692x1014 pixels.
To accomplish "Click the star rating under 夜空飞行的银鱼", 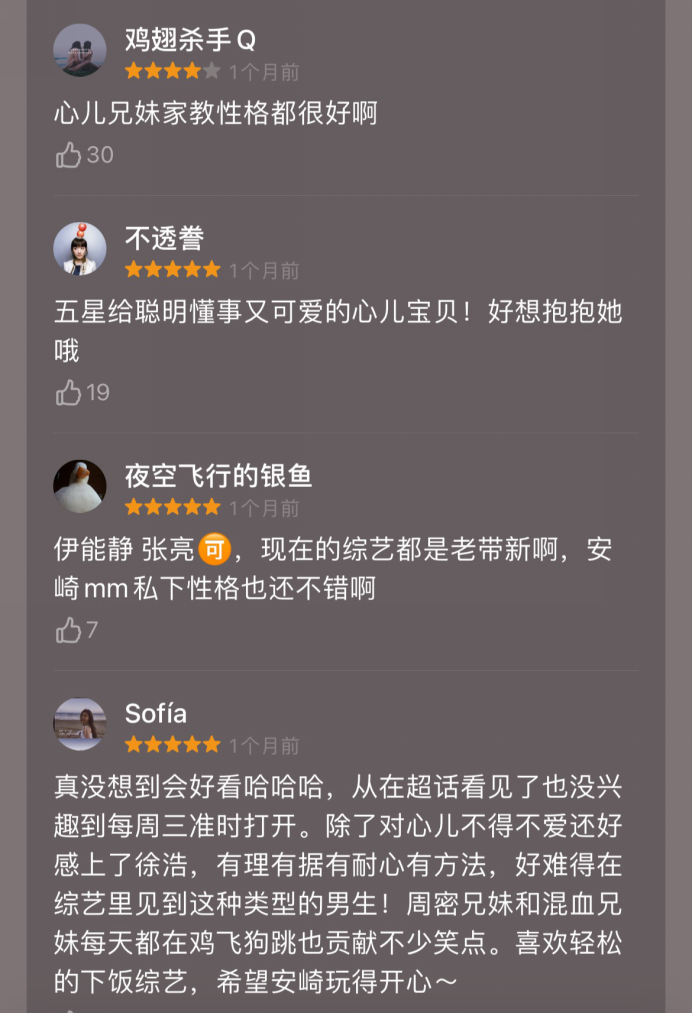I will [x=172, y=507].
